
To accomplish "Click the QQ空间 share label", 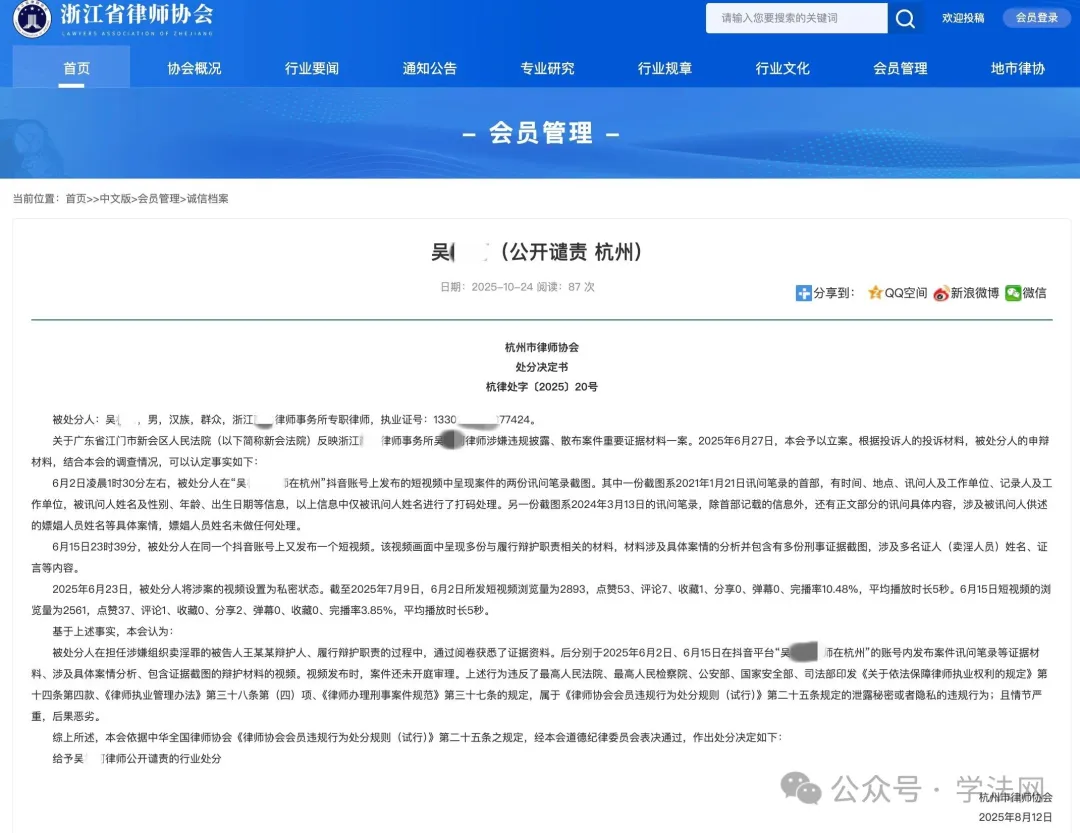I will point(906,293).
